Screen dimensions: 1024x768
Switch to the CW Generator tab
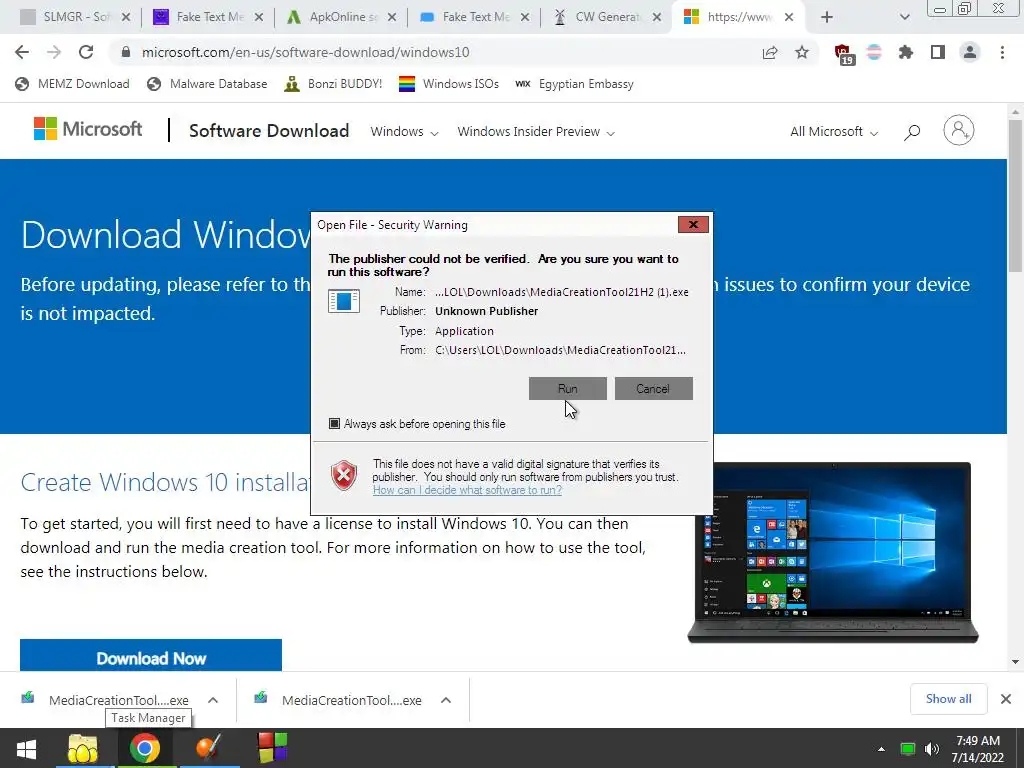607,17
